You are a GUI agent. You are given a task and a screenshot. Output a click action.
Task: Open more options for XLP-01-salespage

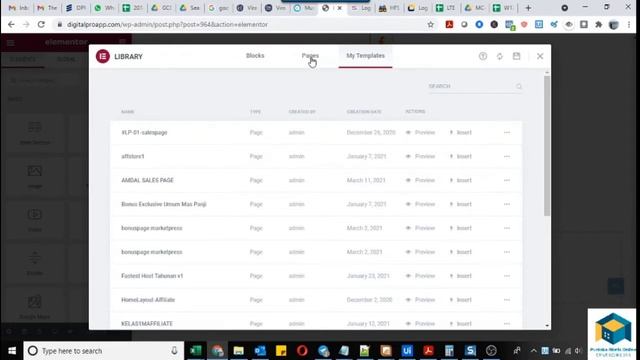[507, 132]
